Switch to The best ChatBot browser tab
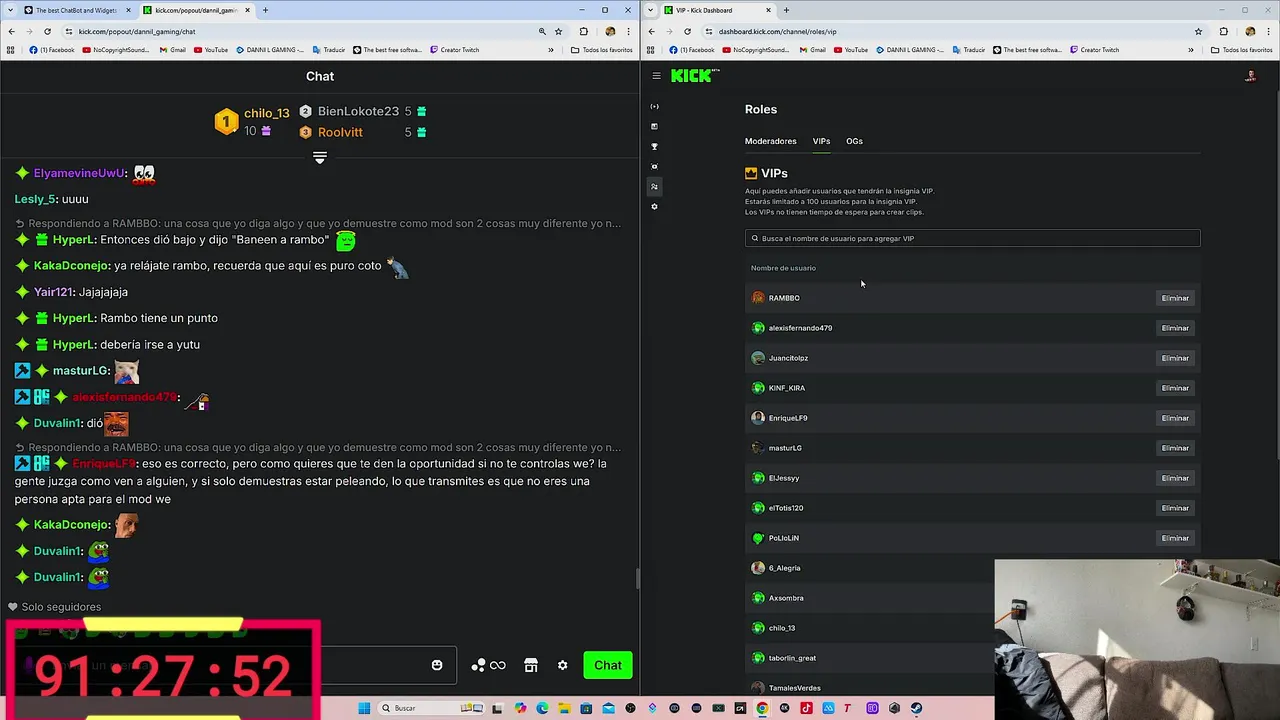The image size is (1280, 720). click(x=76, y=10)
